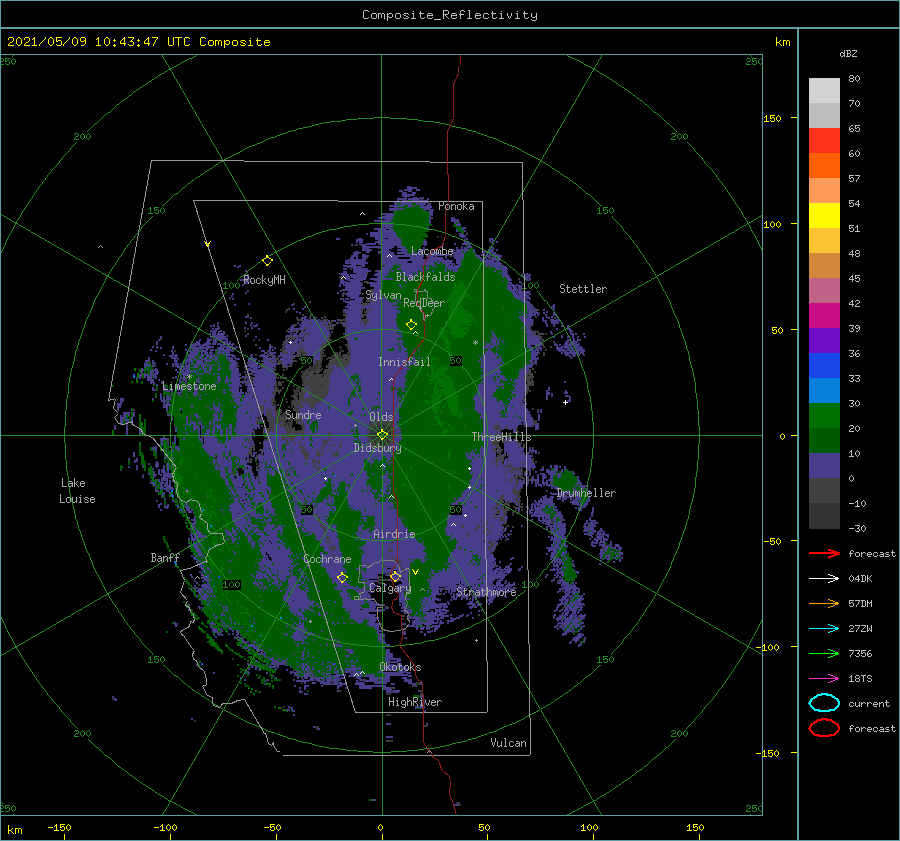This screenshot has height=841, width=900.
Task: Click the yellow radar center diamond at Olds
Action: pos(382,435)
